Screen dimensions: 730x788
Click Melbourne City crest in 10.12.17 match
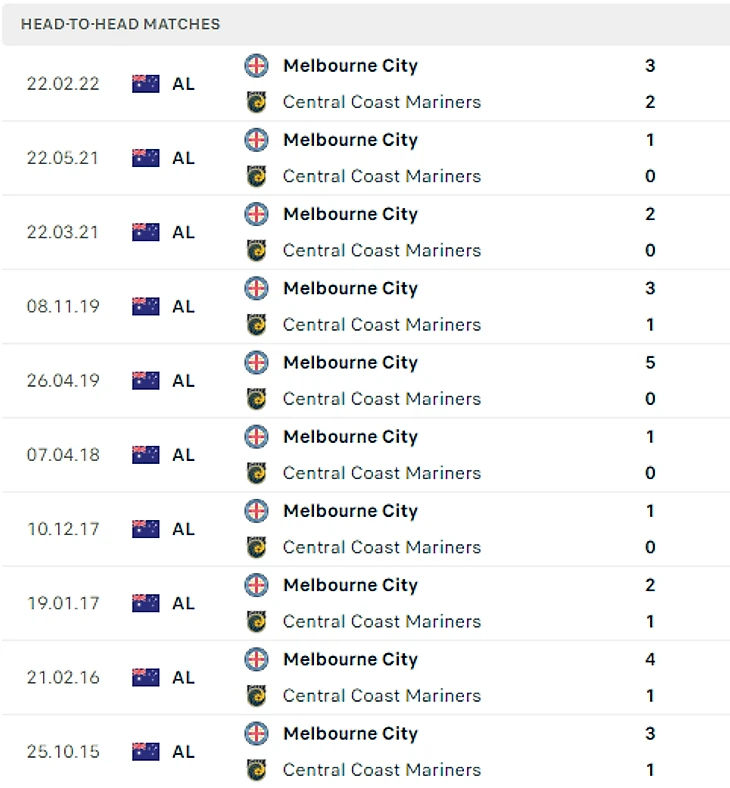point(257,511)
